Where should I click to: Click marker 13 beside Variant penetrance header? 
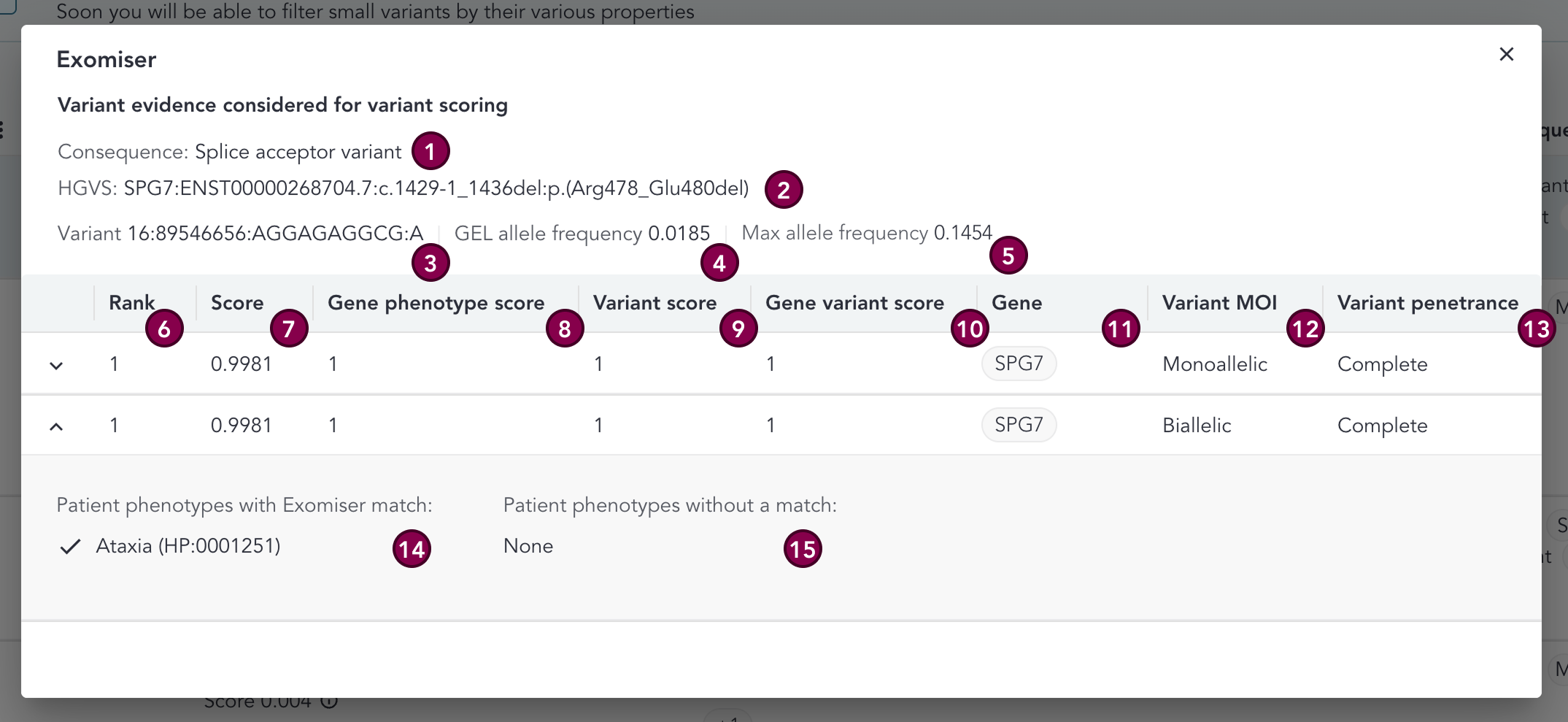click(x=1538, y=329)
